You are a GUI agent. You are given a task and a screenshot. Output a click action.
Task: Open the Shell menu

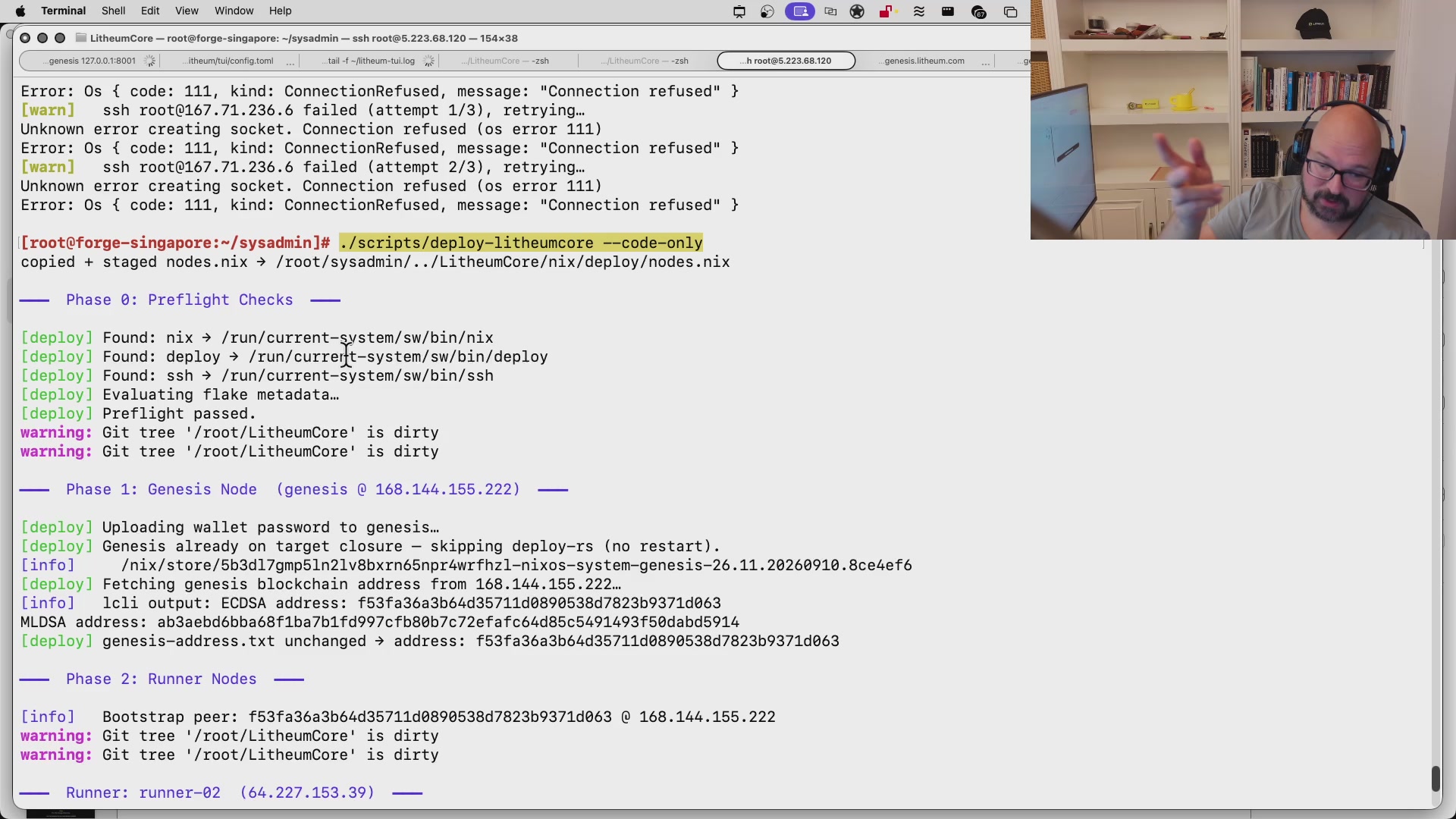(x=113, y=11)
